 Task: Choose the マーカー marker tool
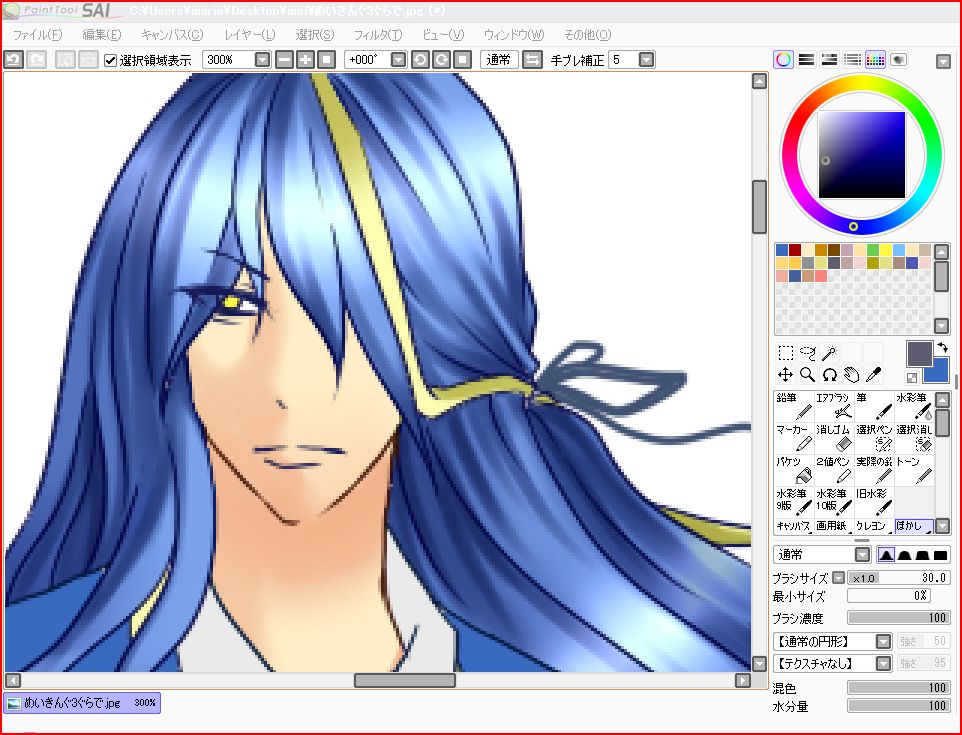[x=794, y=438]
